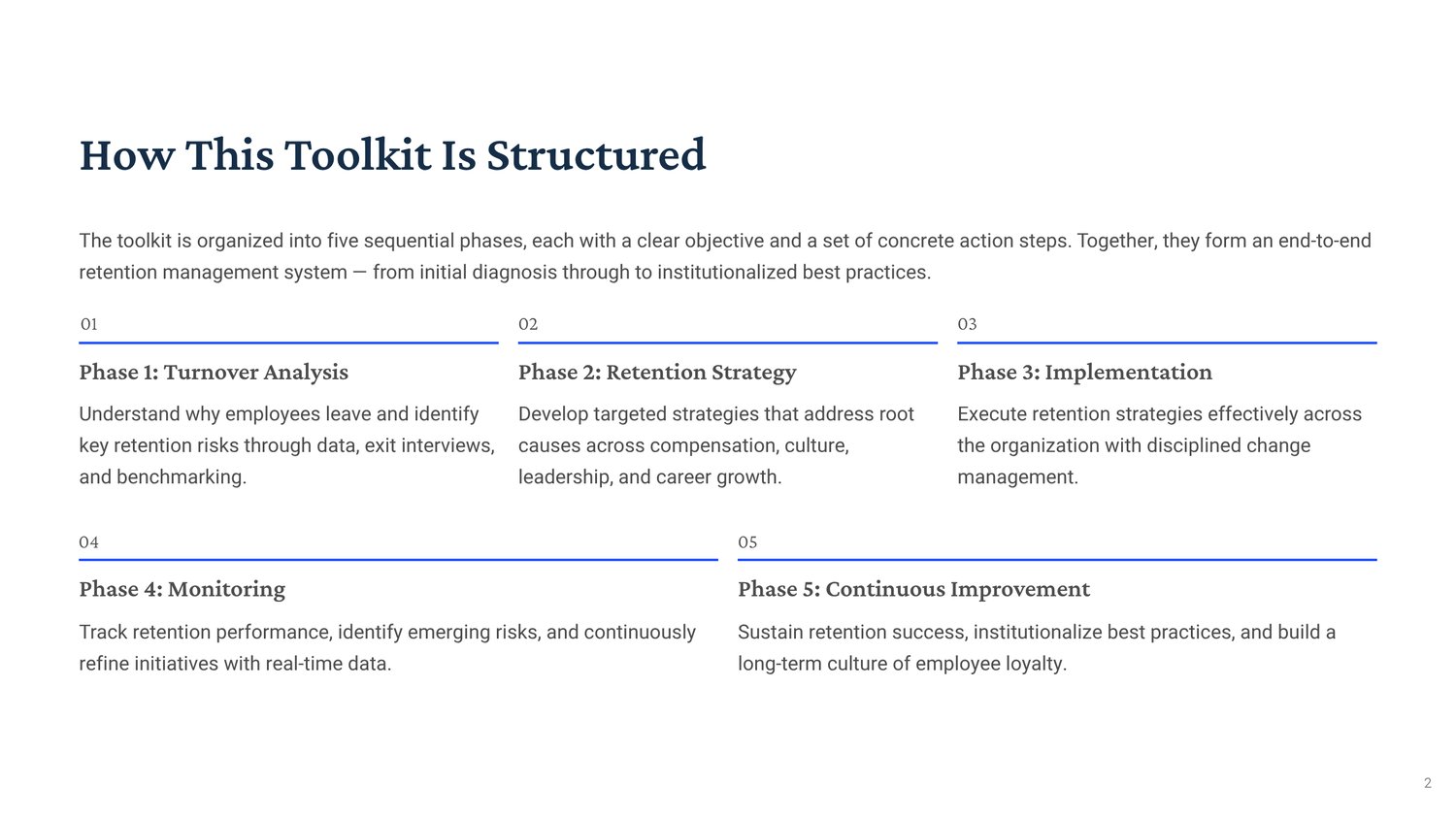1456x818 pixels.
Task: Click the number label 03
Action: click(x=967, y=324)
